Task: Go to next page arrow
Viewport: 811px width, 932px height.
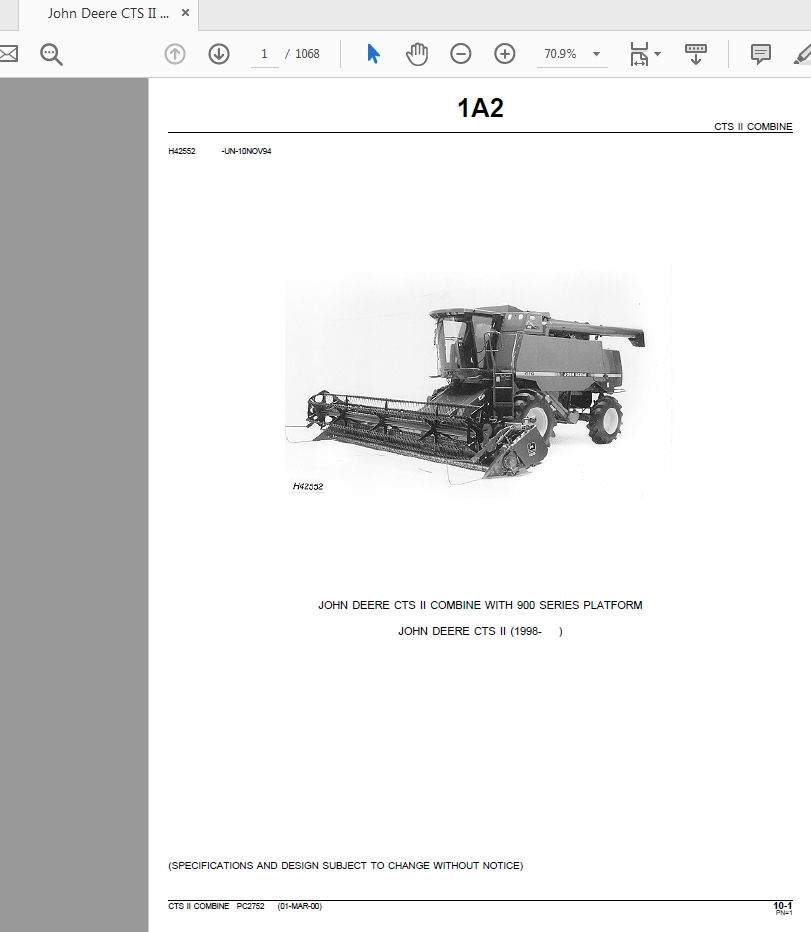Action: [219, 54]
